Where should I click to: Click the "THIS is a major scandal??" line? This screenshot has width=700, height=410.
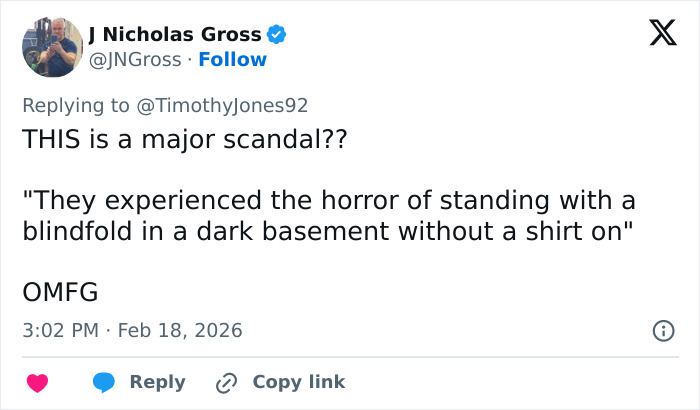pyautogui.click(x=184, y=138)
